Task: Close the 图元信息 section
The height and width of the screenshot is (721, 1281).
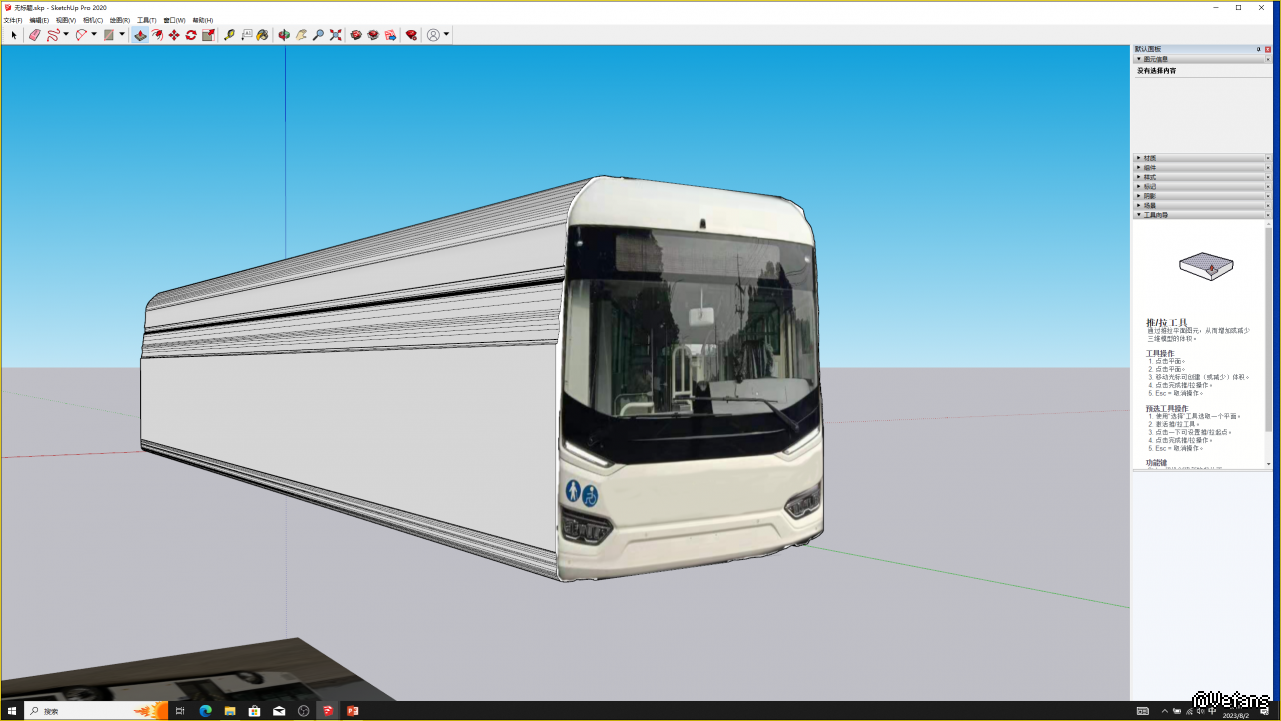Action: coord(1268,59)
